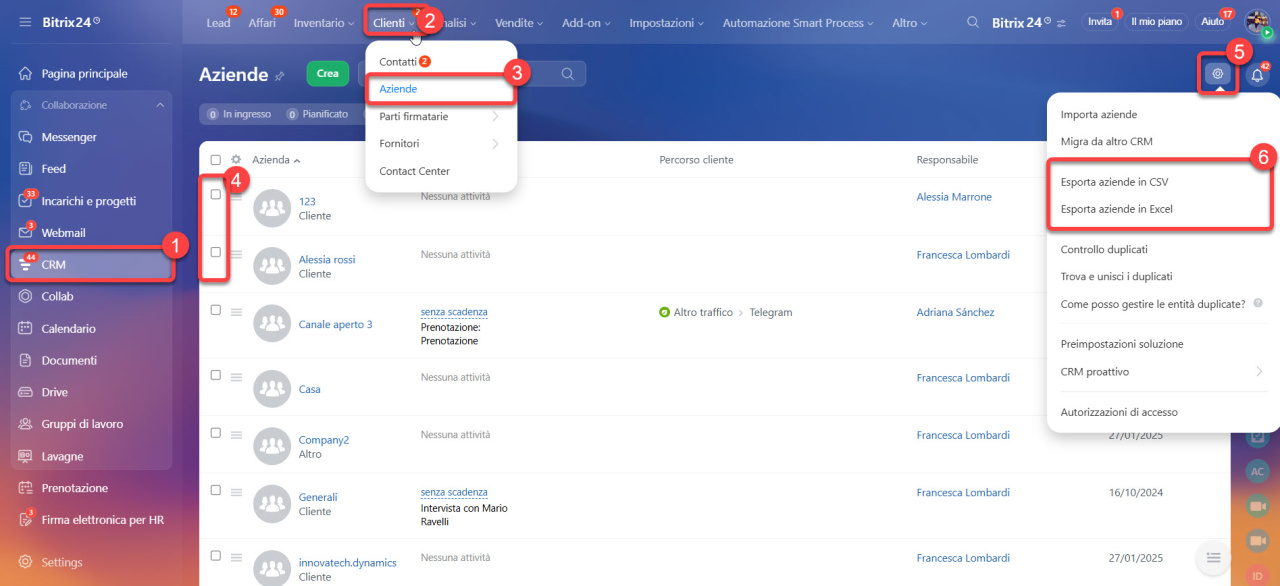This screenshot has width=1280, height=586.
Task: Click the pin icon beside Aziende title
Action: (x=280, y=75)
